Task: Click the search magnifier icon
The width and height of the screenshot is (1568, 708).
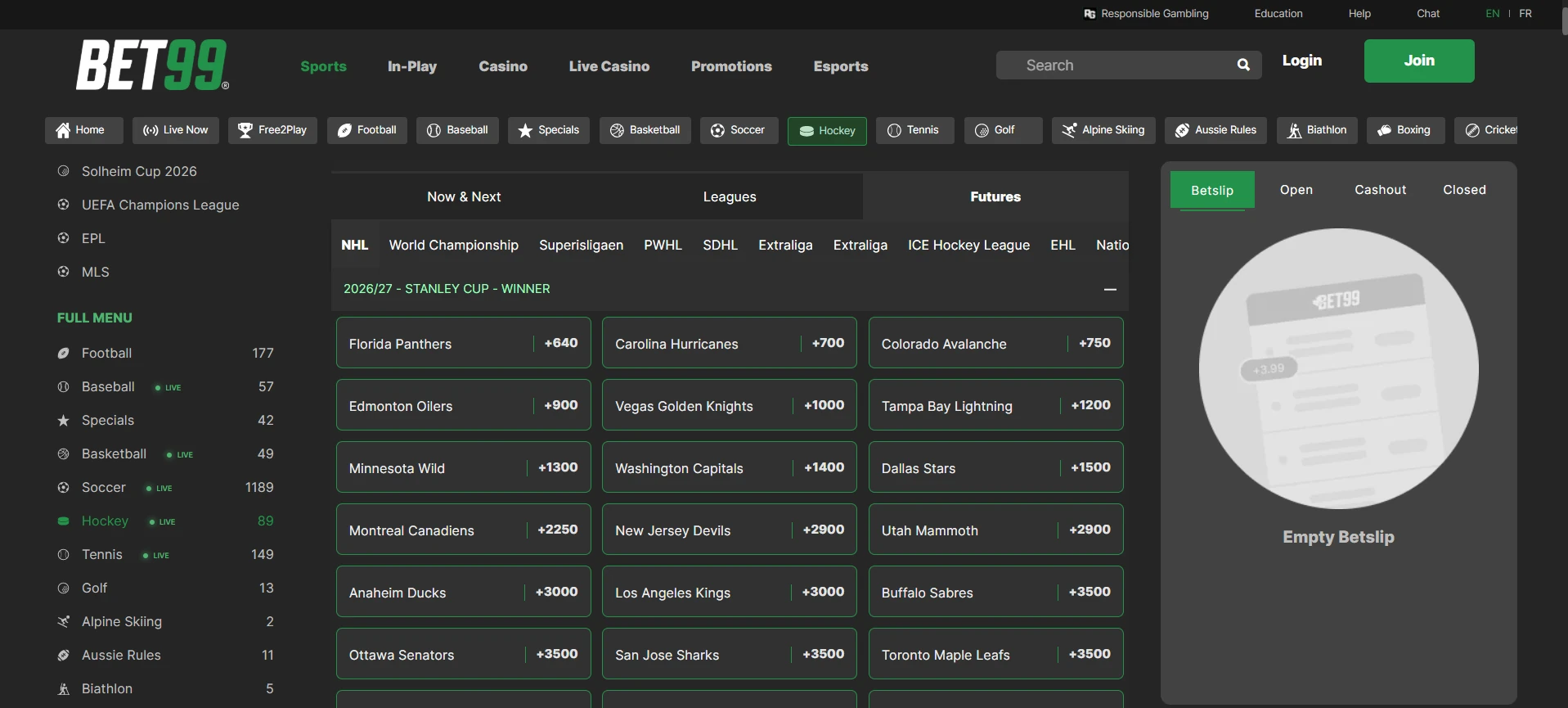Action: 1243,65
